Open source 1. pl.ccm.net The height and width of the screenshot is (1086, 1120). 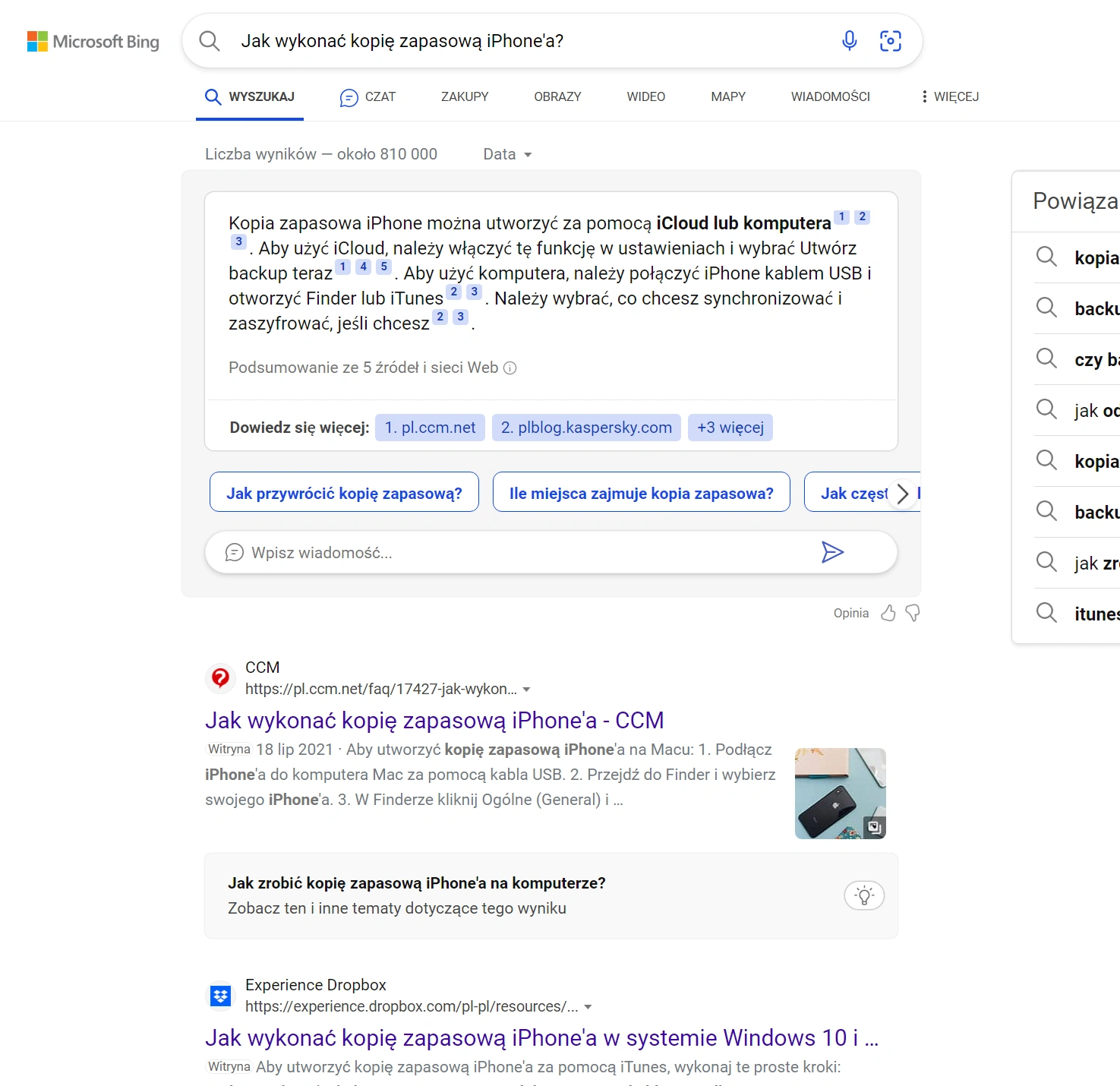click(430, 428)
